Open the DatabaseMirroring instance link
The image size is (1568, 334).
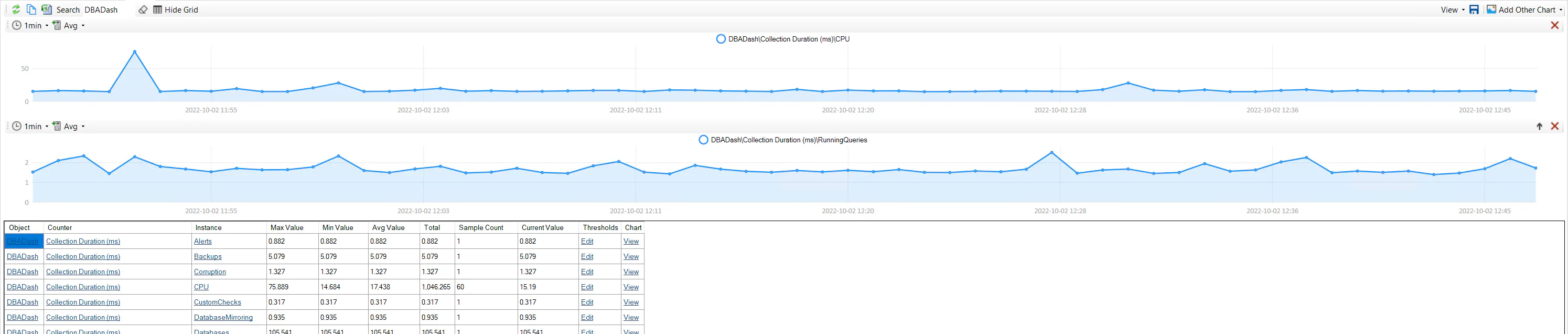pos(223,318)
